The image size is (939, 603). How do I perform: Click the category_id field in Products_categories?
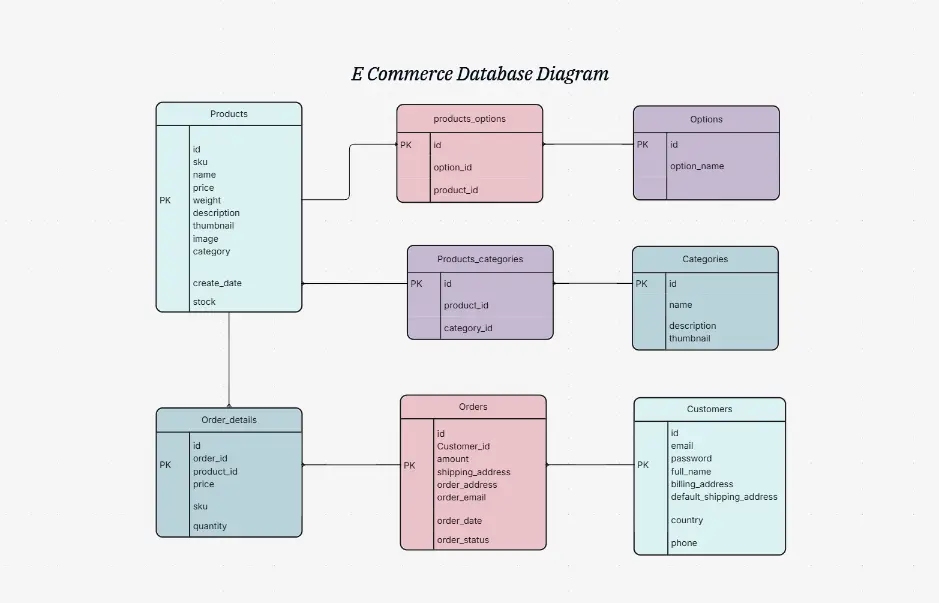[x=468, y=328]
